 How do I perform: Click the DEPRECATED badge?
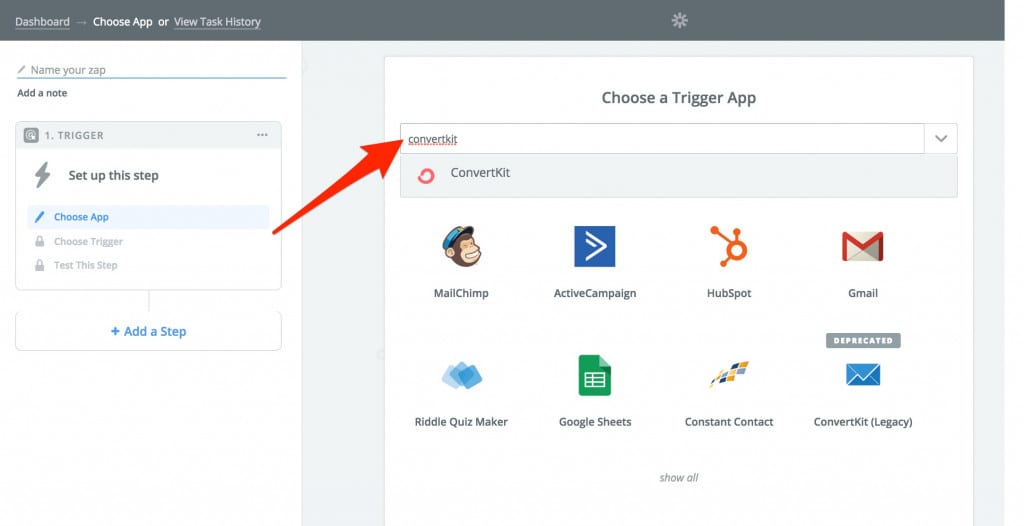[863, 340]
